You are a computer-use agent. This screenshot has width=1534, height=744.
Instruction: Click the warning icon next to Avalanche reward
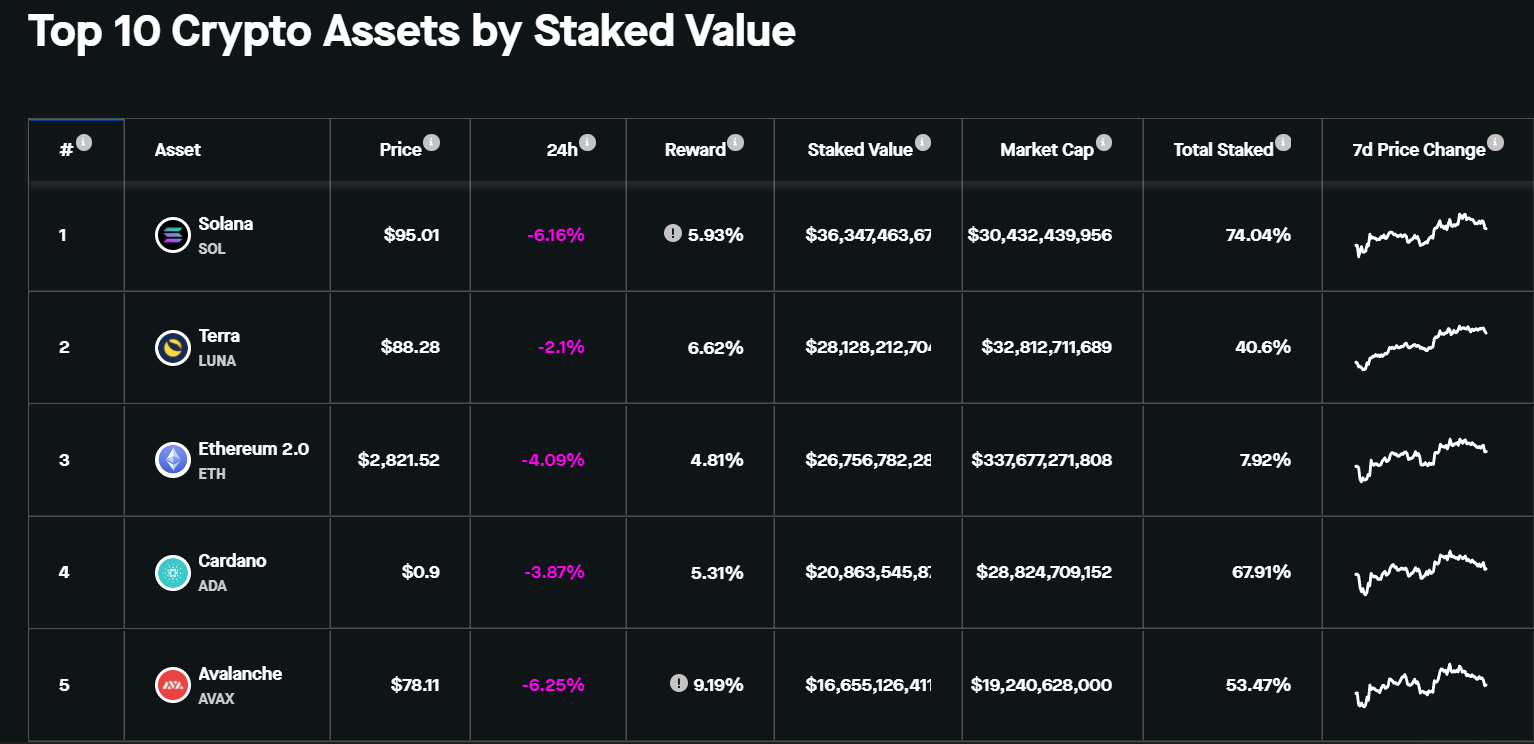[679, 684]
